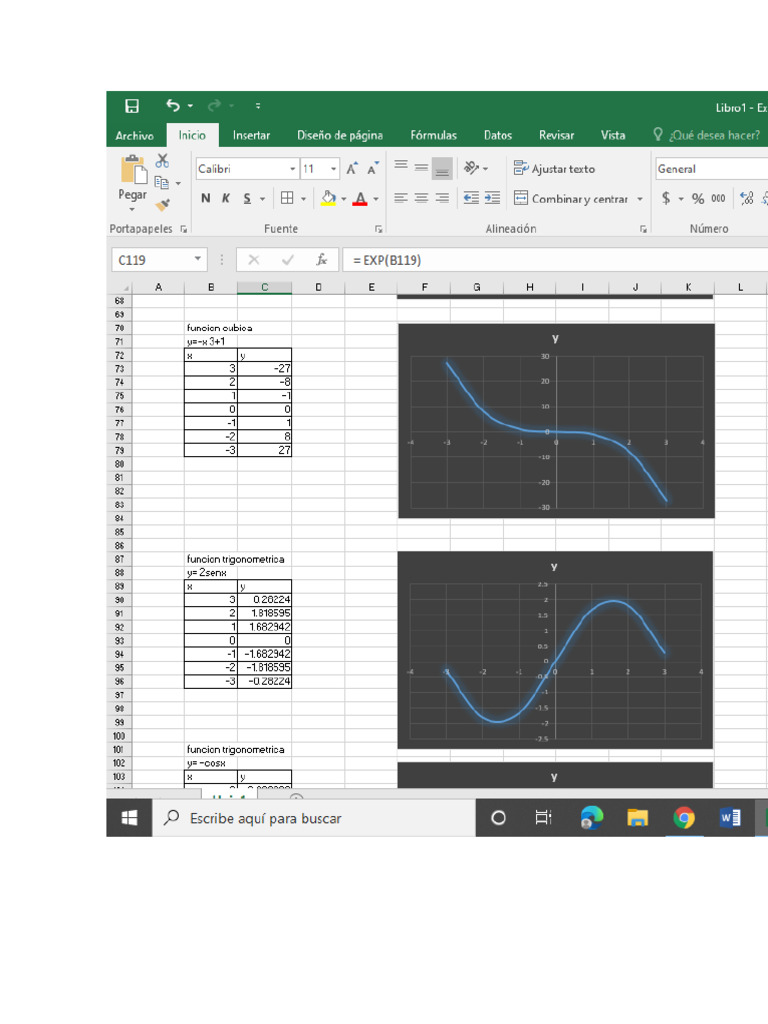This screenshot has width=768, height=1024.
Task: Align text to the top of cell
Action: (x=401, y=167)
